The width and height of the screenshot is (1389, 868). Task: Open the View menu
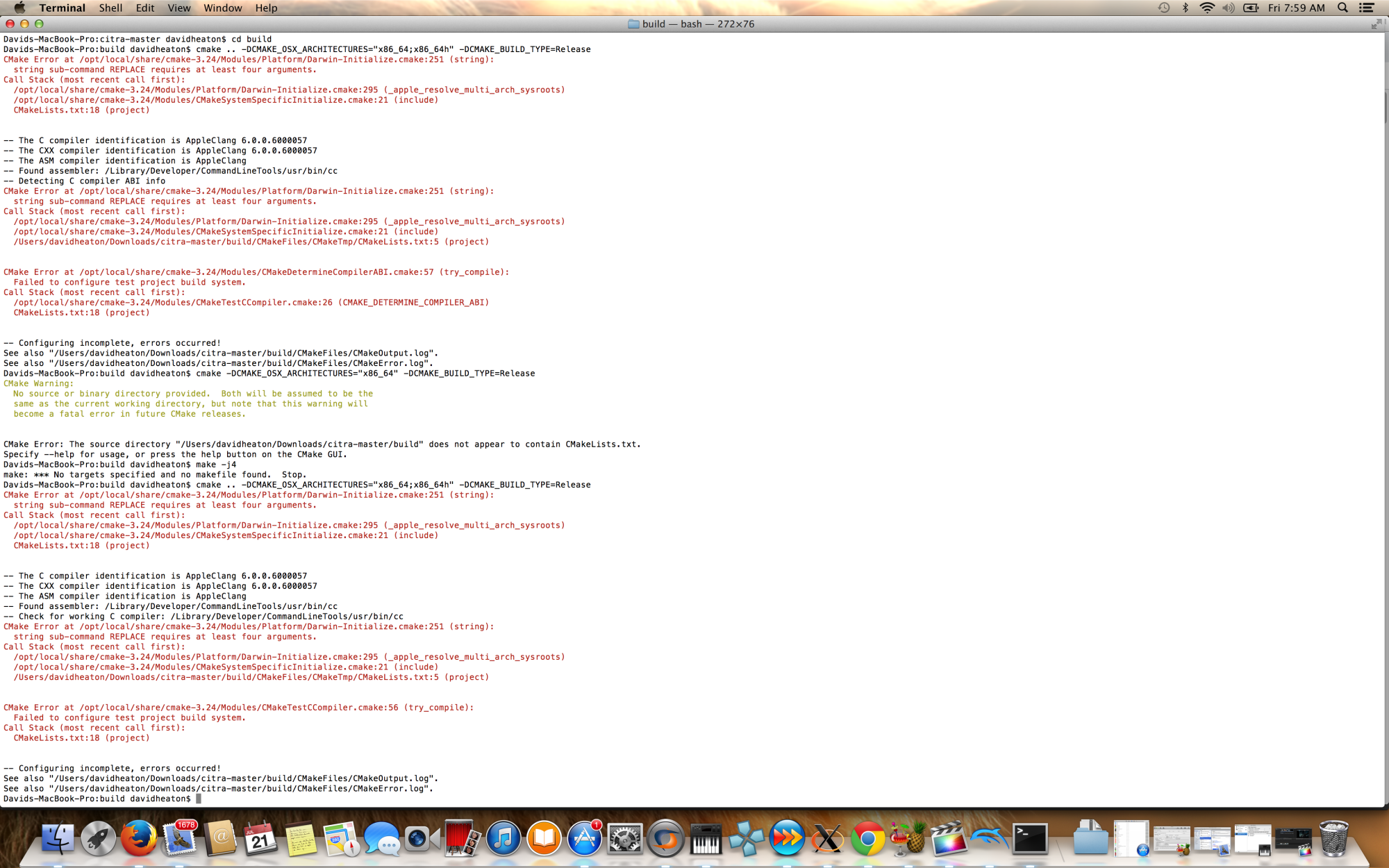[178, 8]
